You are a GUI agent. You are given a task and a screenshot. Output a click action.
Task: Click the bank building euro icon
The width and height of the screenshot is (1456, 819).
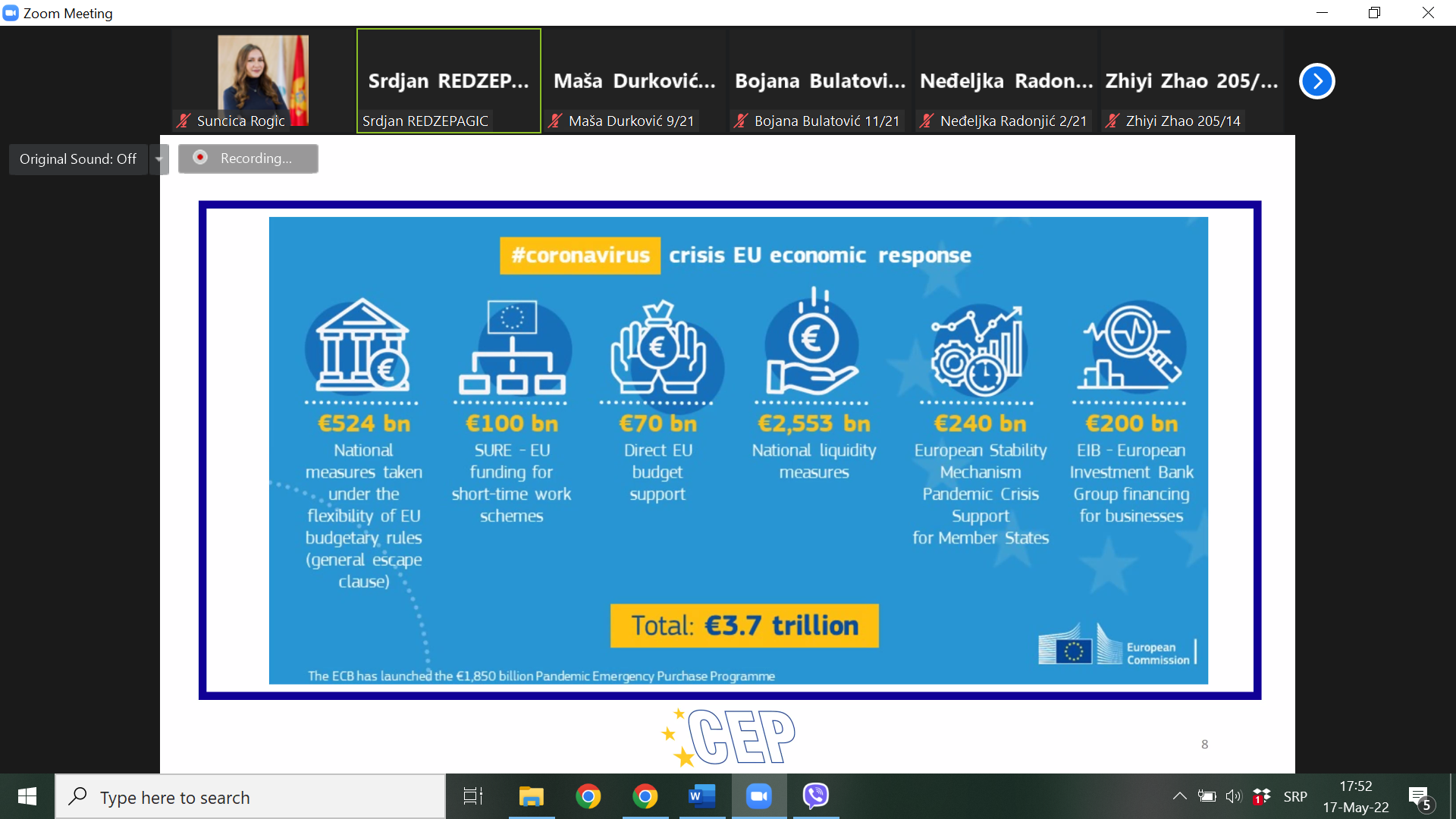362,346
